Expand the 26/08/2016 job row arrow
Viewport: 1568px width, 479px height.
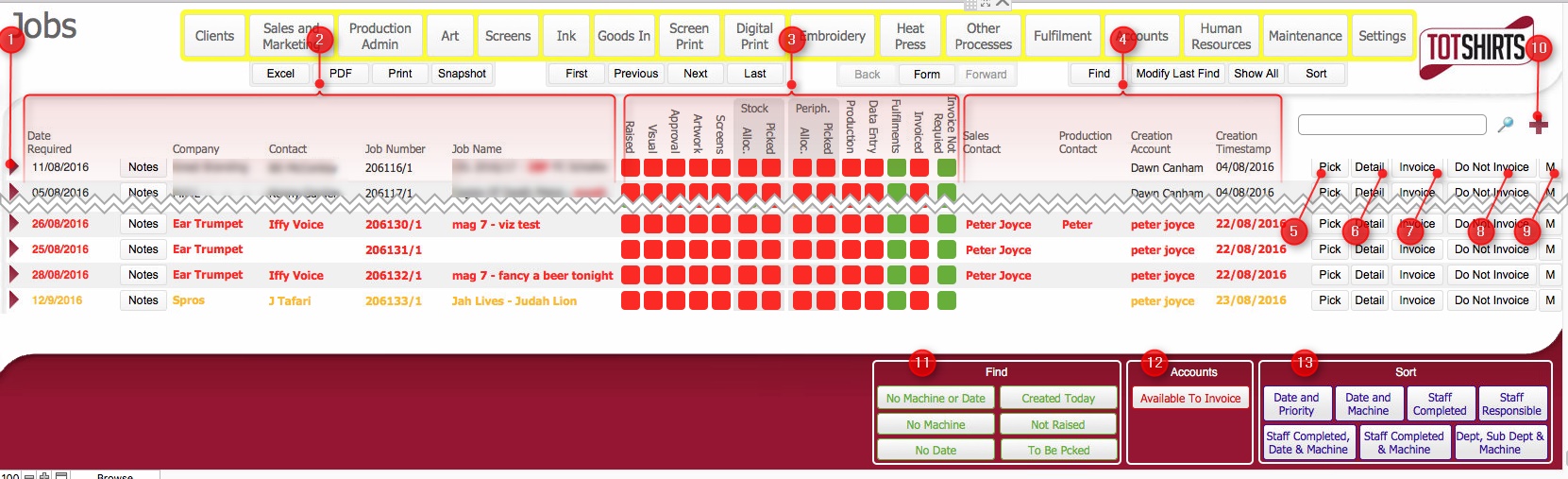[x=14, y=224]
